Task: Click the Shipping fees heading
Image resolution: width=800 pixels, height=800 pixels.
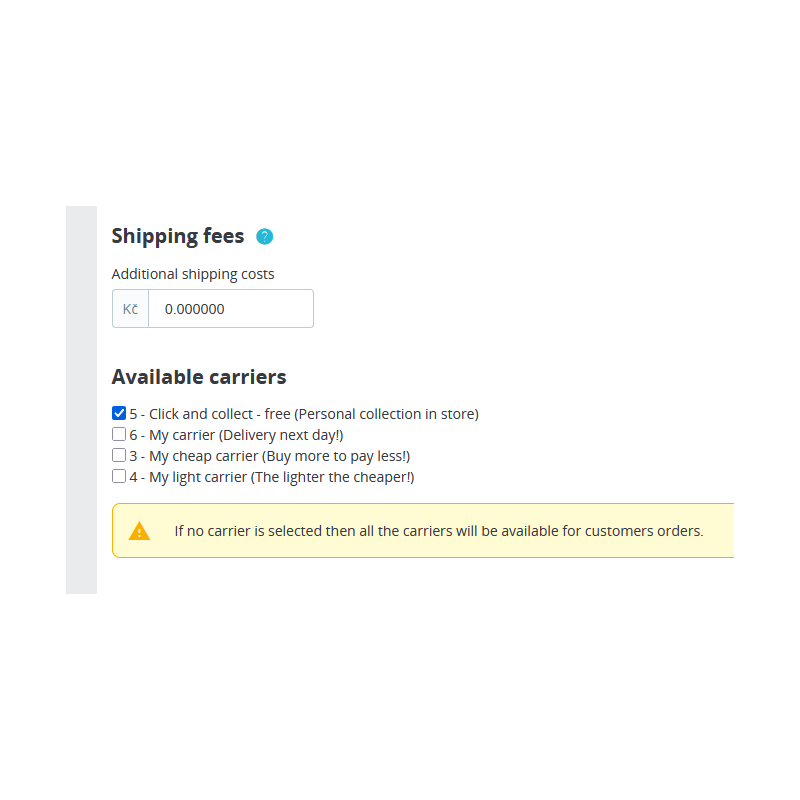Action: (178, 236)
